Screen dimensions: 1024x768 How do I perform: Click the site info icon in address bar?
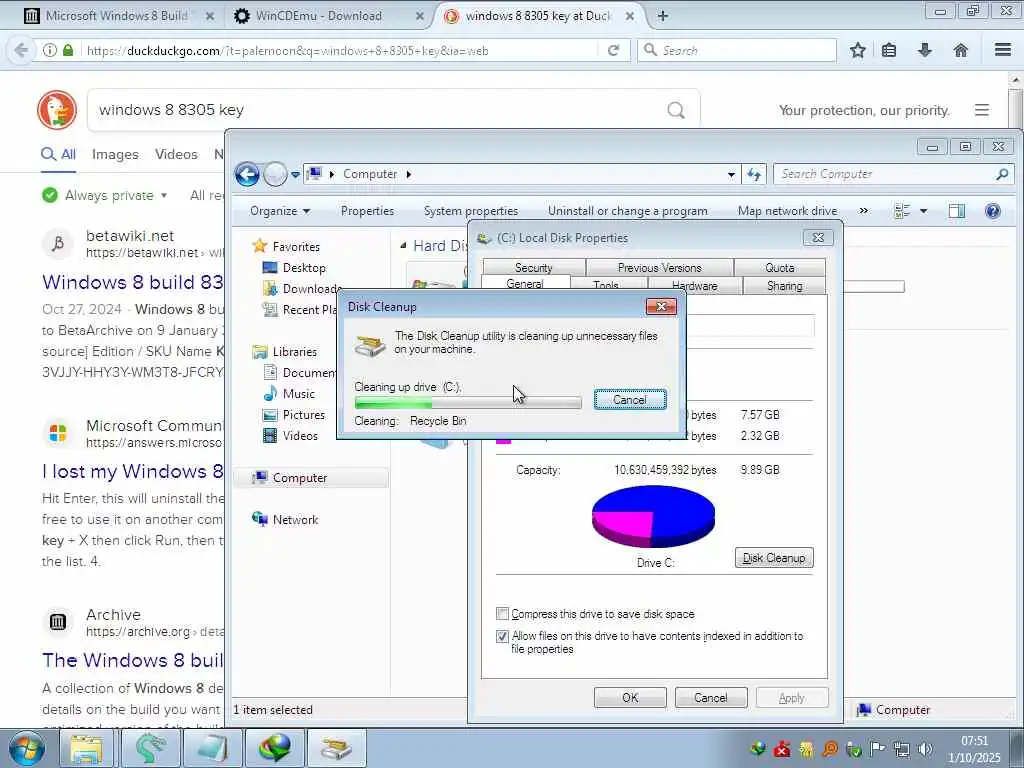50,50
